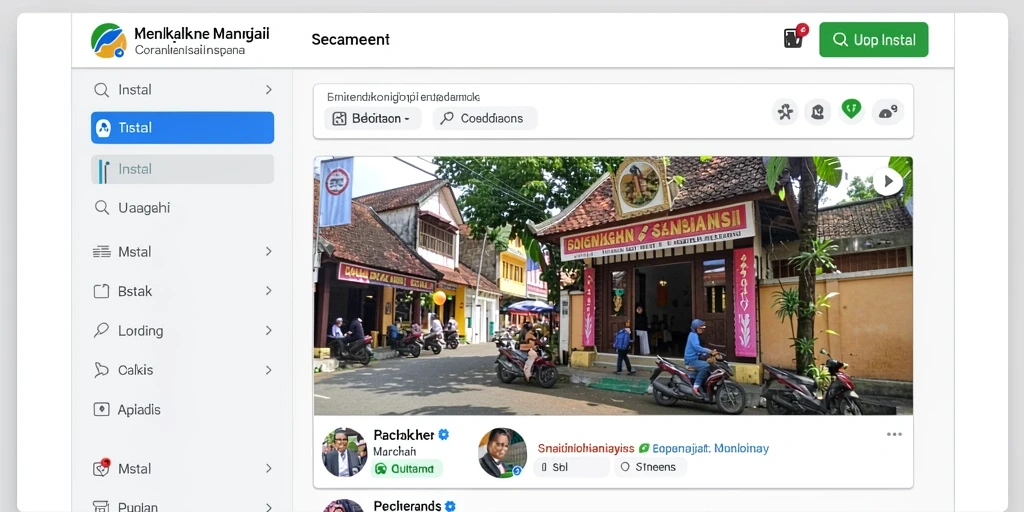Click the Cosddiaons search chip
Screen dimensions: 1024x512
pyautogui.click(x=485, y=119)
